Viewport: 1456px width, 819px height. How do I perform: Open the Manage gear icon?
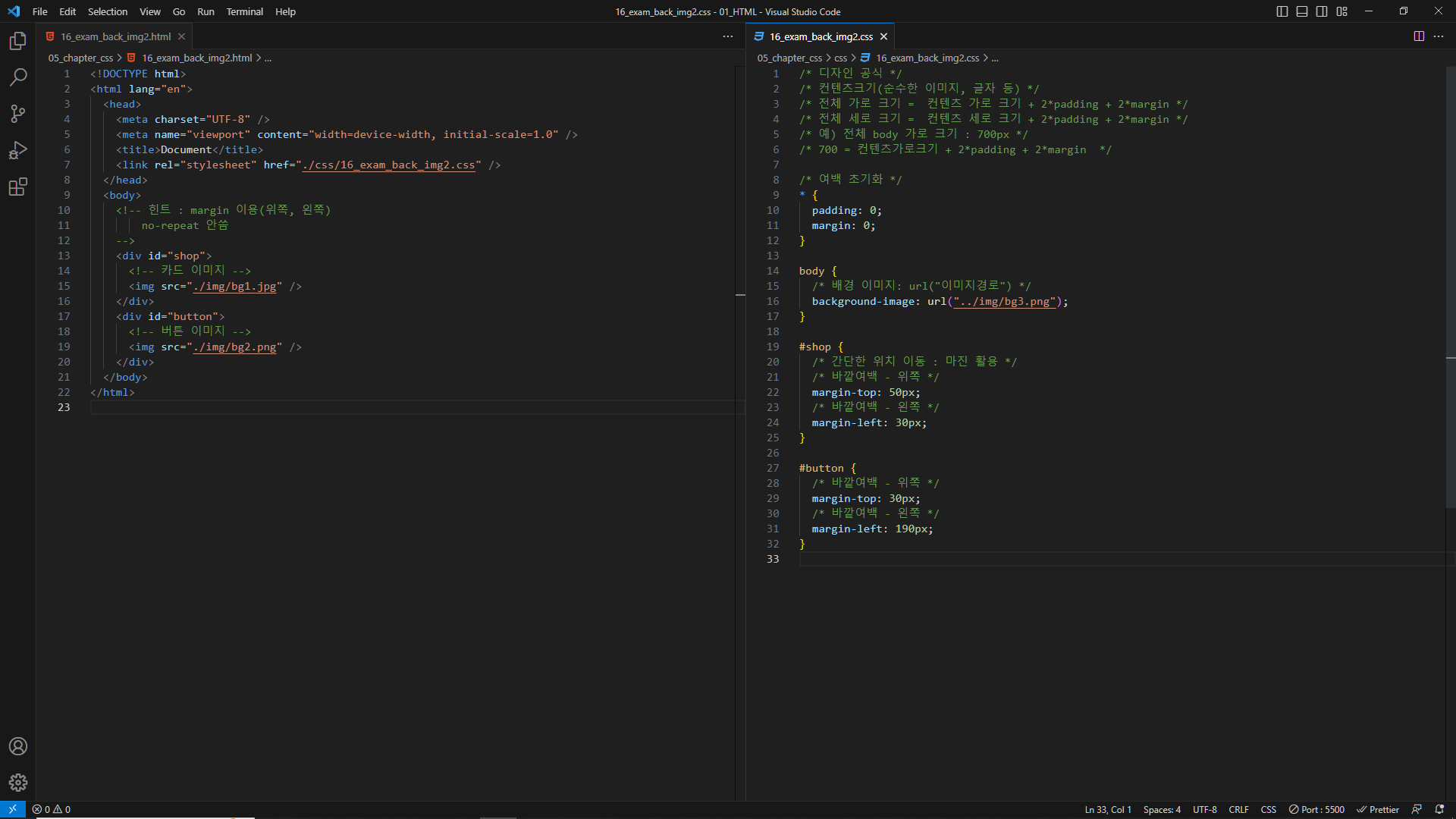click(18, 783)
